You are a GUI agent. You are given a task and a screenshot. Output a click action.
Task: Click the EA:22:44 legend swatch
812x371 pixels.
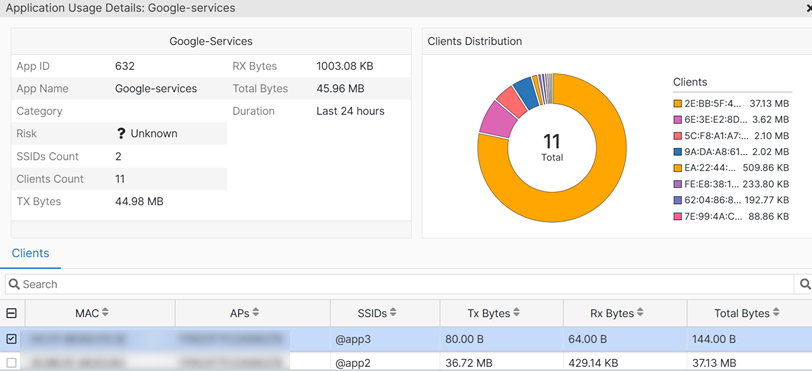[x=677, y=168]
